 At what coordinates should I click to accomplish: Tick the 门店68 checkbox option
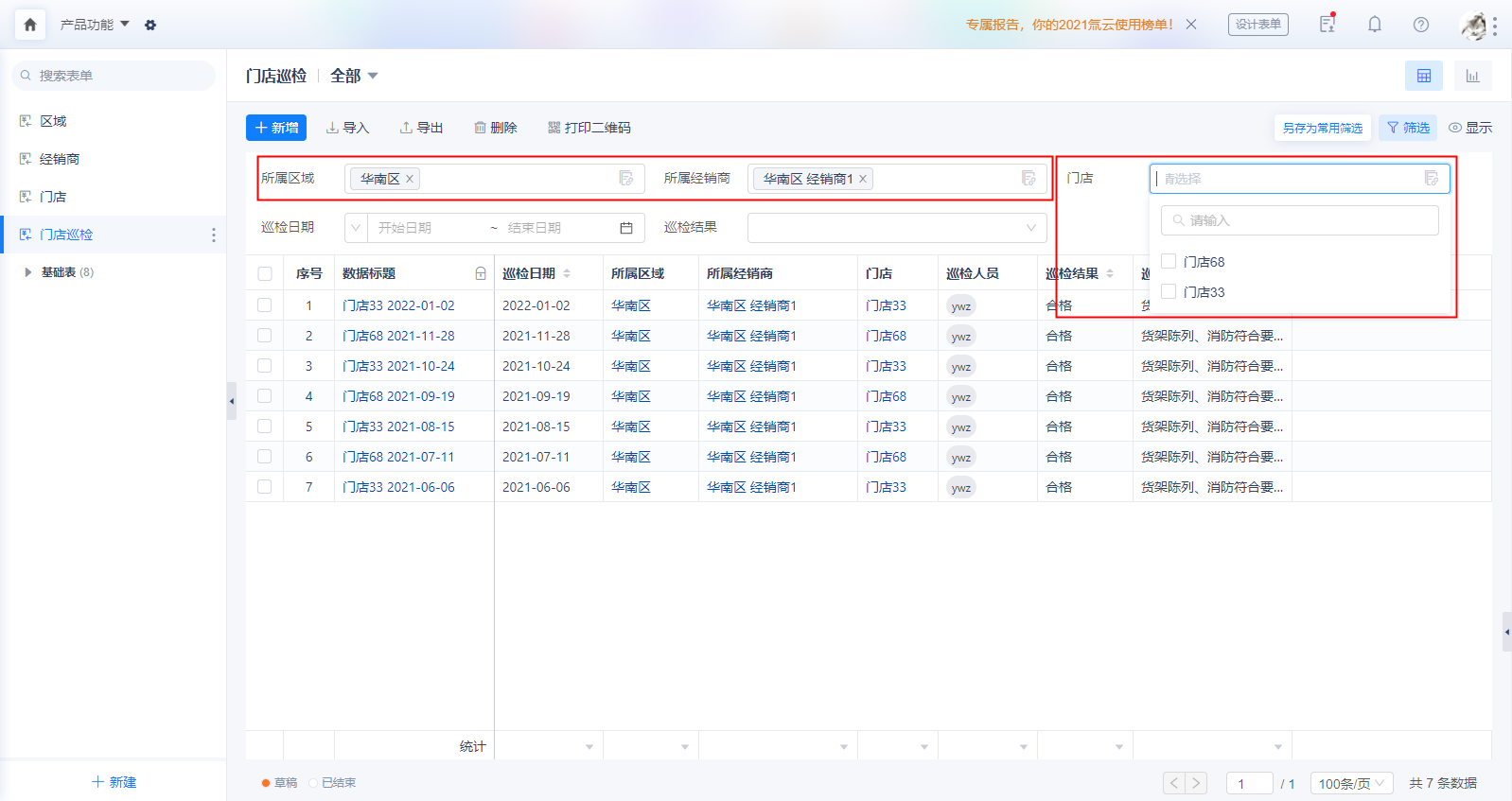coord(1169,261)
